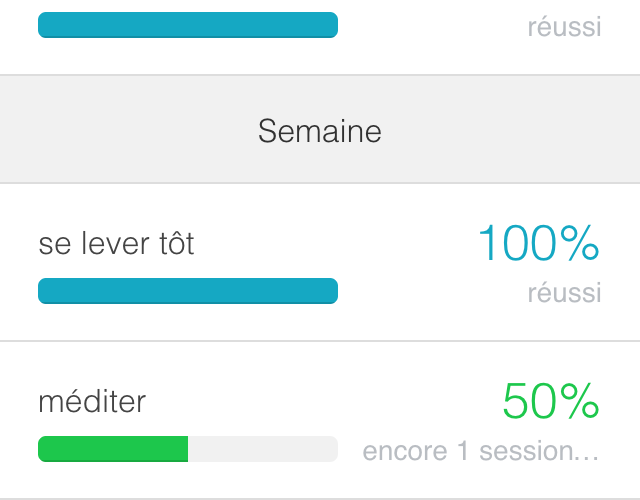This screenshot has width=640, height=500.
Task: Tap "réussi" status under 100%
Action: point(565,292)
